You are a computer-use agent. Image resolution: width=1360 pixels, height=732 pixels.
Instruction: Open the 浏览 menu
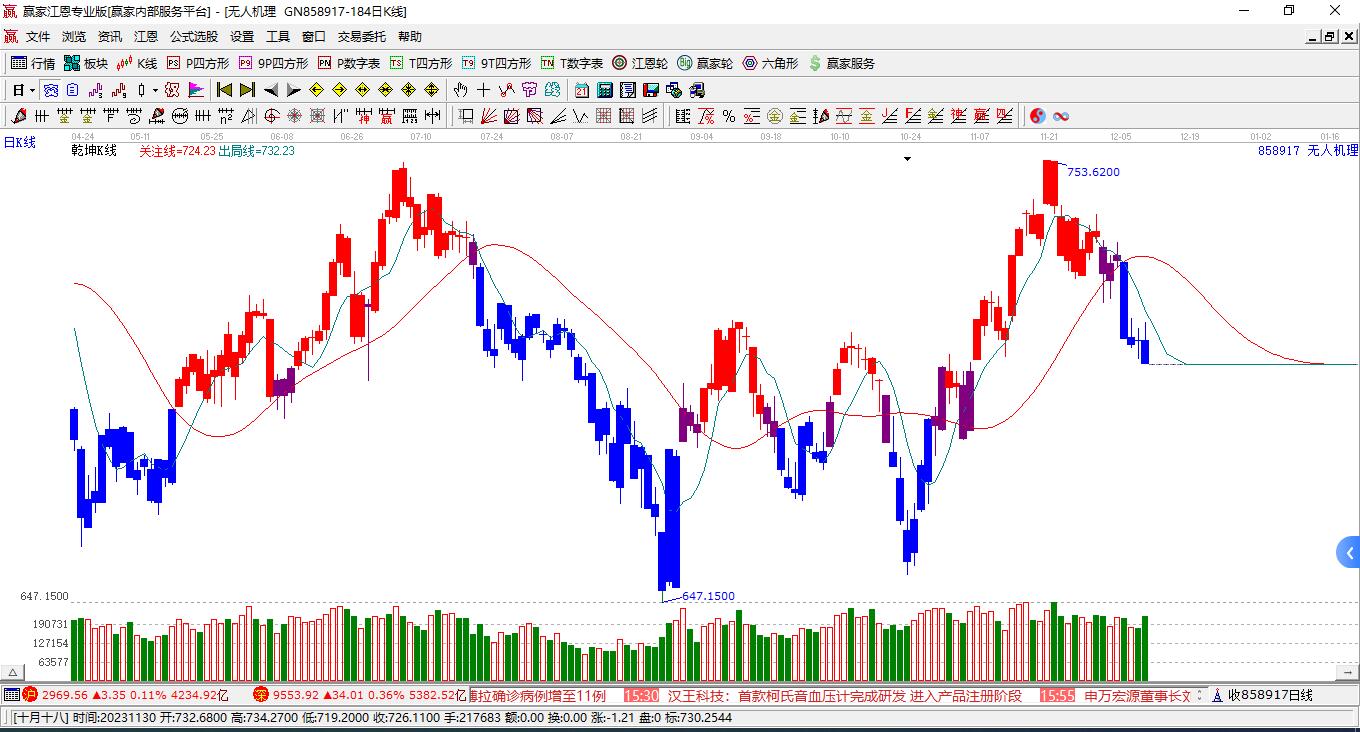pyautogui.click(x=74, y=37)
